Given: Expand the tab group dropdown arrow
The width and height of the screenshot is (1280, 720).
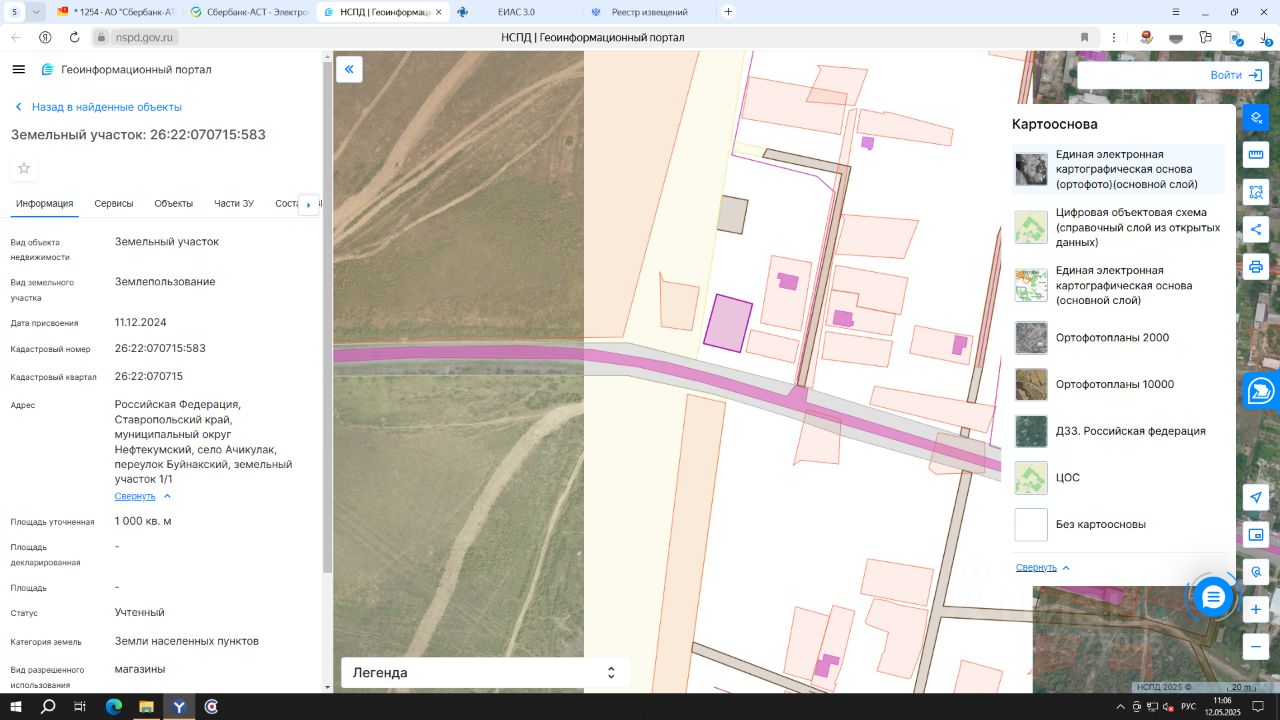Looking at the screenshot, I should 37,12.
